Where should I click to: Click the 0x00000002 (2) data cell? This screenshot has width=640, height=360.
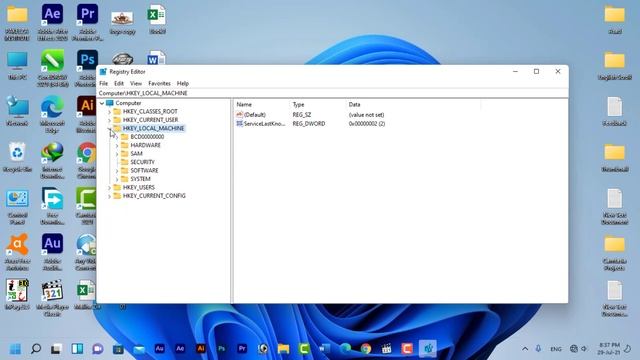(x=367, y=124)
